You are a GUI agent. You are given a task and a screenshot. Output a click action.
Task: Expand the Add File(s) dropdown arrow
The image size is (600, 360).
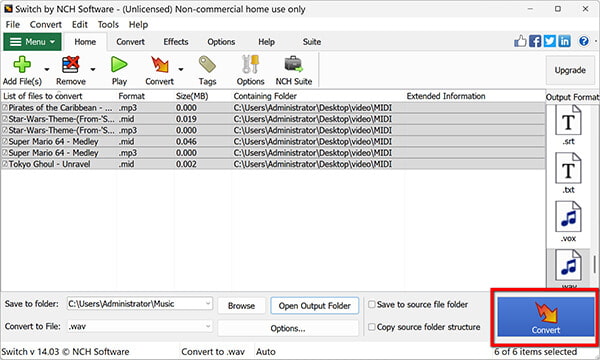[x=47, y=70]
